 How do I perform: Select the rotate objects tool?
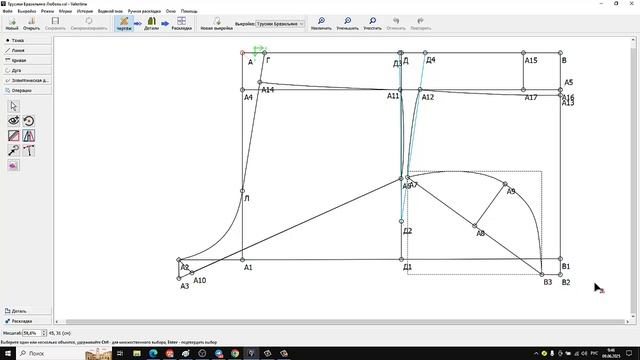tap(29, 121)
